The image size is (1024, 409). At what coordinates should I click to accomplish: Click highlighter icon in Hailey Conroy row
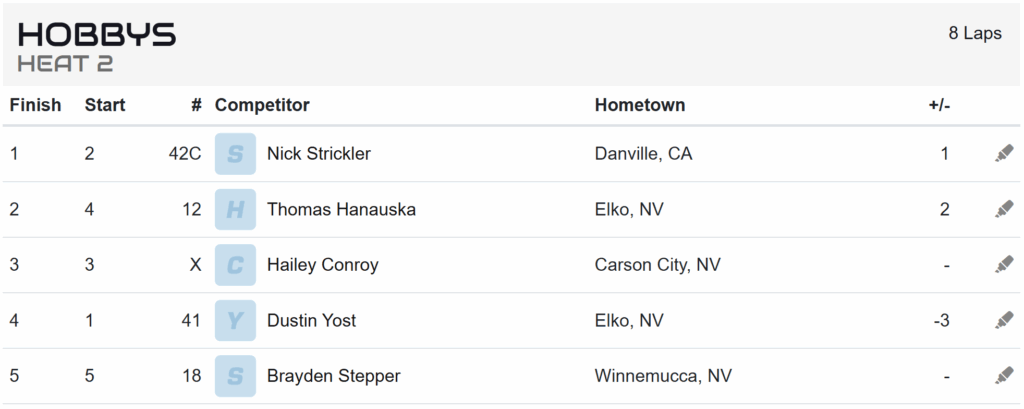[x=1004, y=265]
